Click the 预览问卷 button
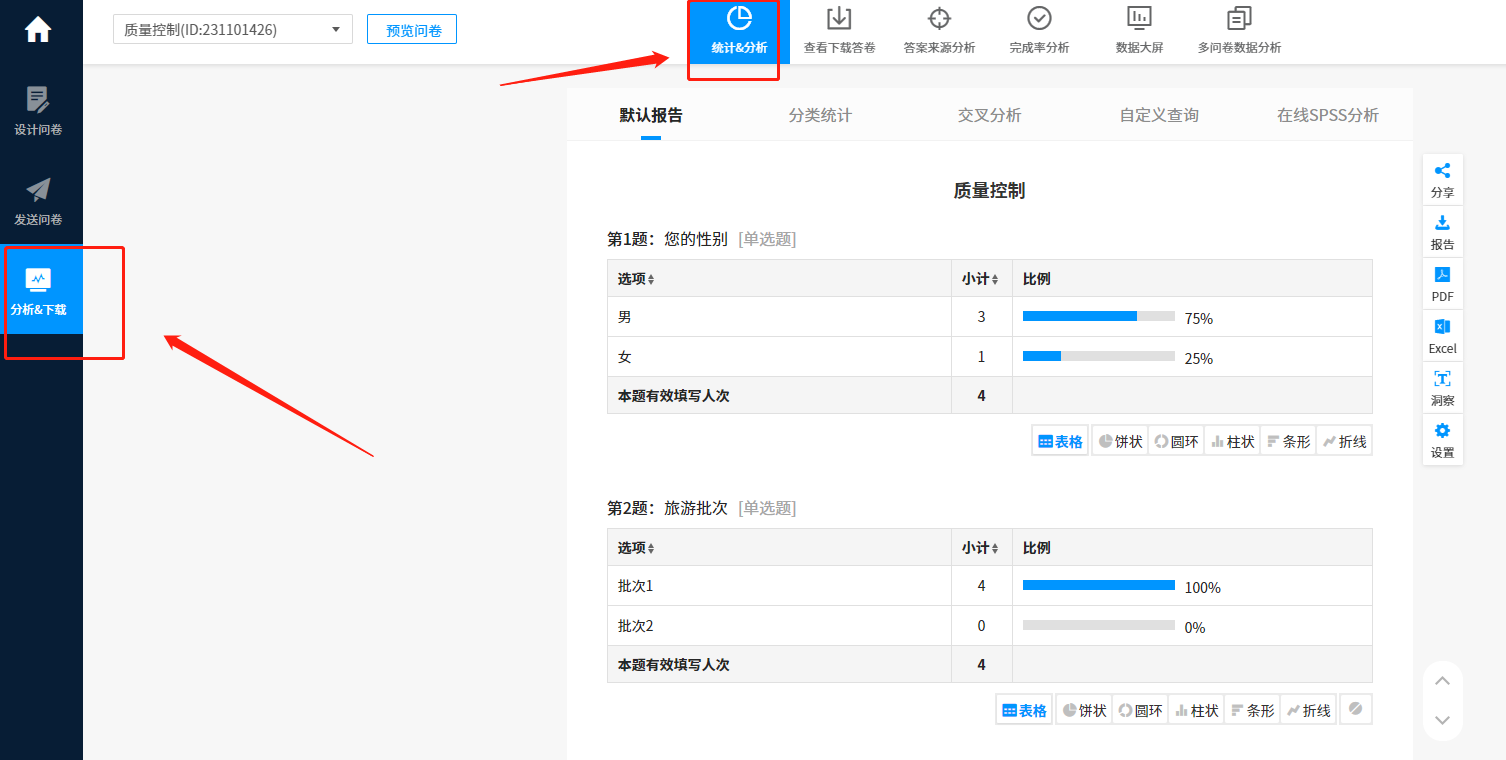Screen dimensions: 1506x760 pyautogui.click(x=412, y=30)
